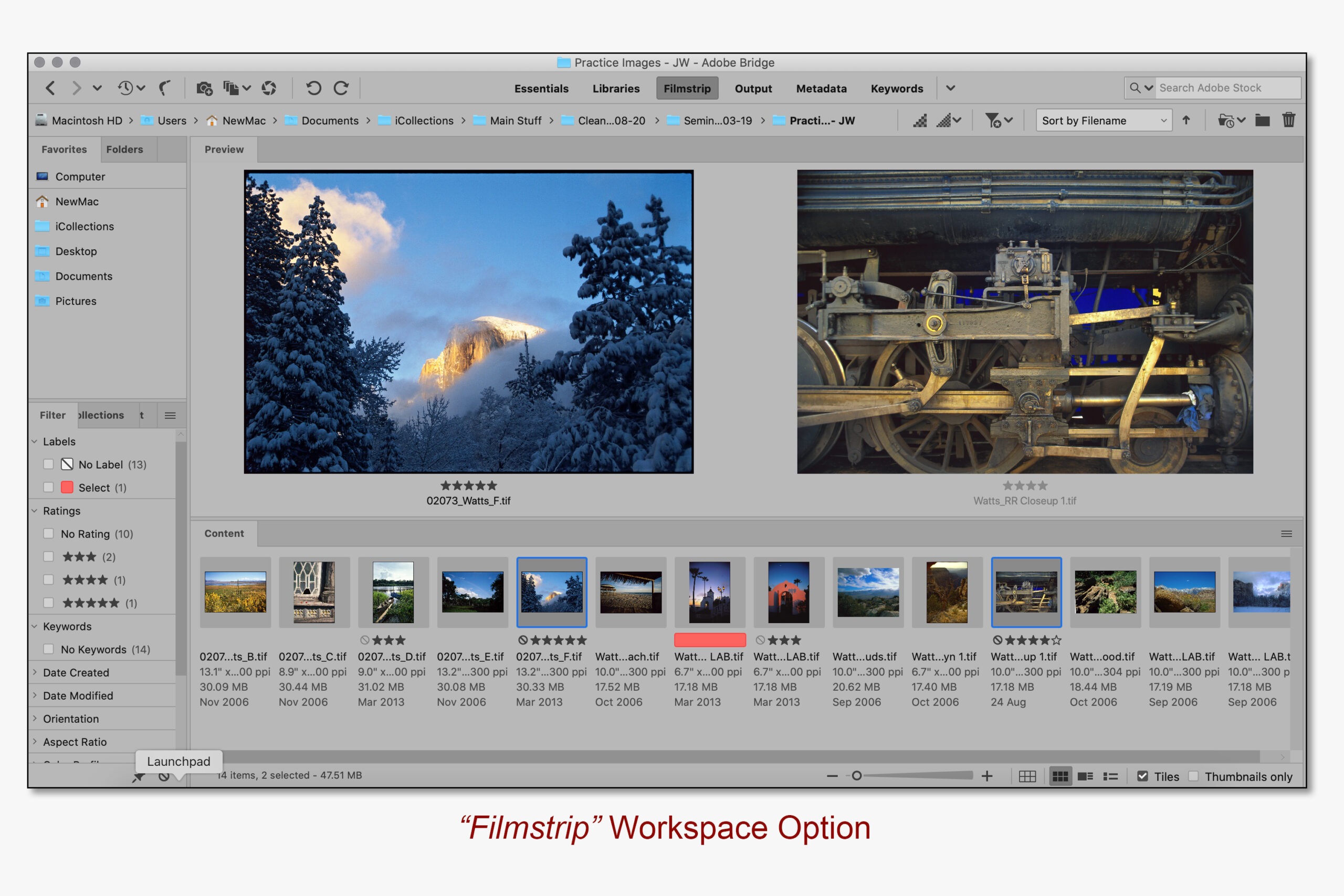Open the Get Photos from Camera tool
Image resolution: width=1344 pixels, height=896 pixels.
click(x=204, y=89)
